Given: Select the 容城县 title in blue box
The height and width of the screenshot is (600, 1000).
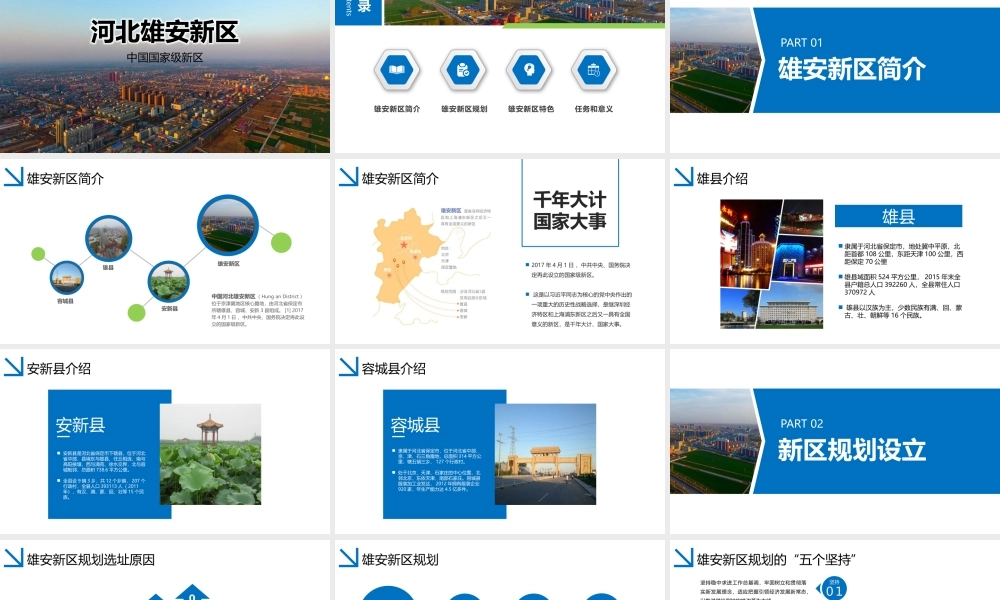Looking at the screenshot, I should click(x=415, y=425).
